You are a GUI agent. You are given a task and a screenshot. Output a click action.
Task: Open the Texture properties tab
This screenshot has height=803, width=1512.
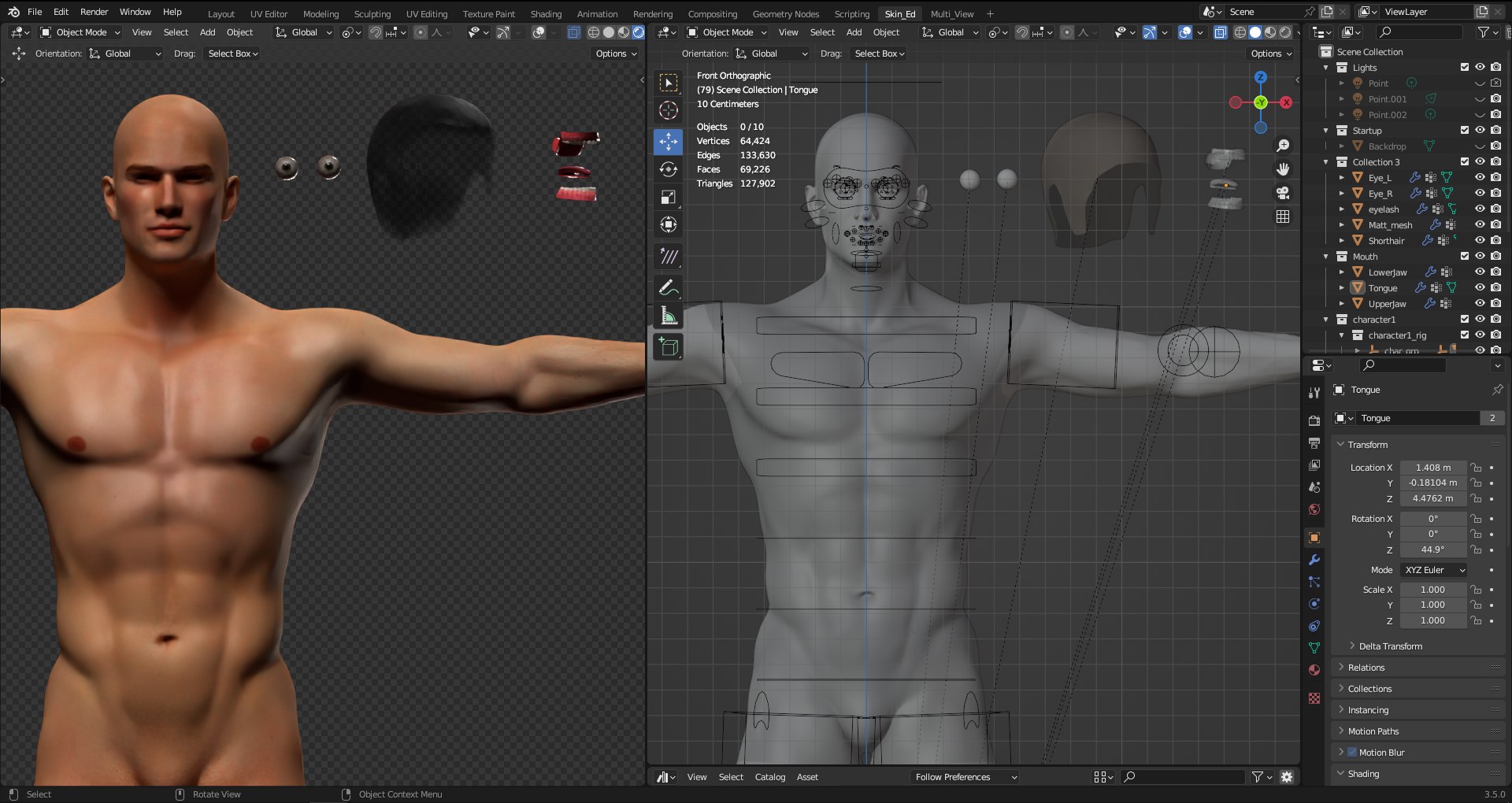(1314, 698)
